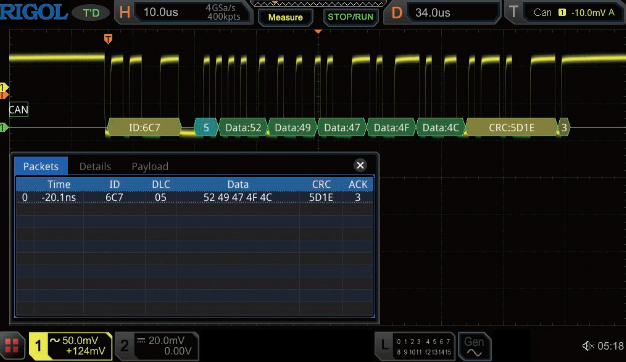
Task: Select the DLC 5 decoded segment
Action: [x=206, y=128]
